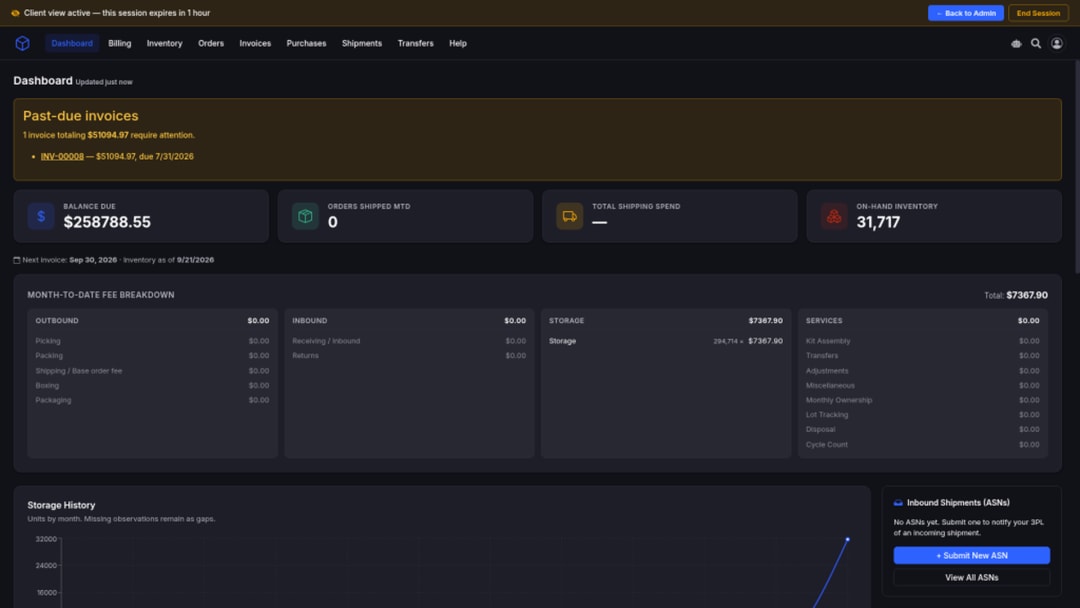Click the Picking fee row
1080x608 pixels.
click(x=152, y=341)
